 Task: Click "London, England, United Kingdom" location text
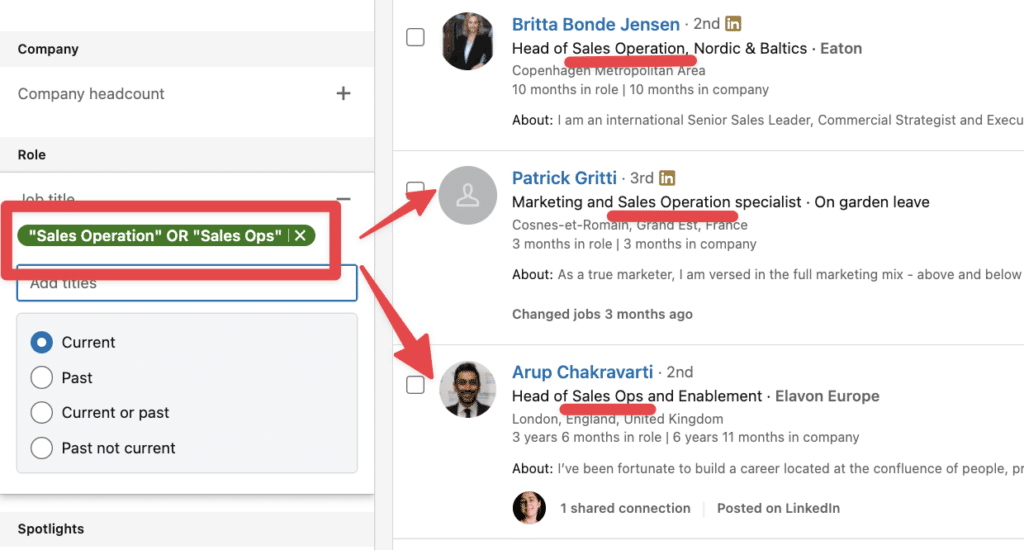coord(618,419)
